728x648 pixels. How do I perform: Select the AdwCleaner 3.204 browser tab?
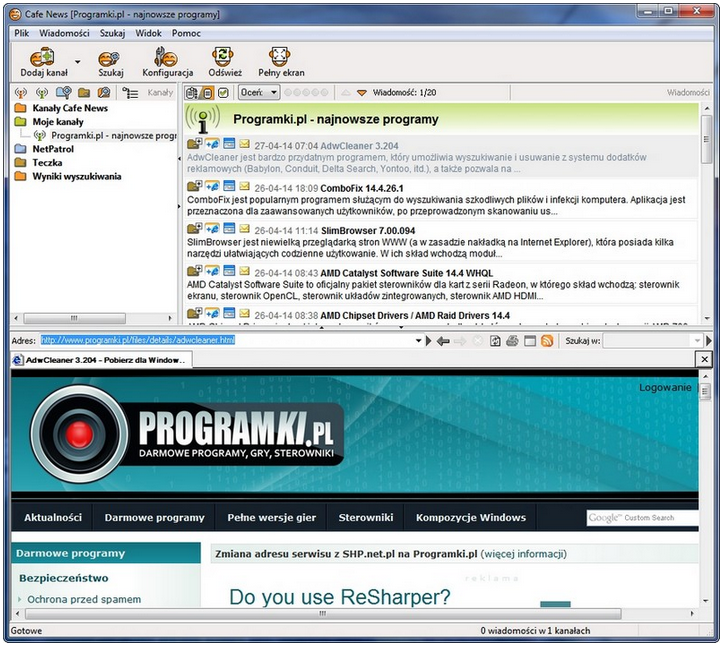pos(101,360)
